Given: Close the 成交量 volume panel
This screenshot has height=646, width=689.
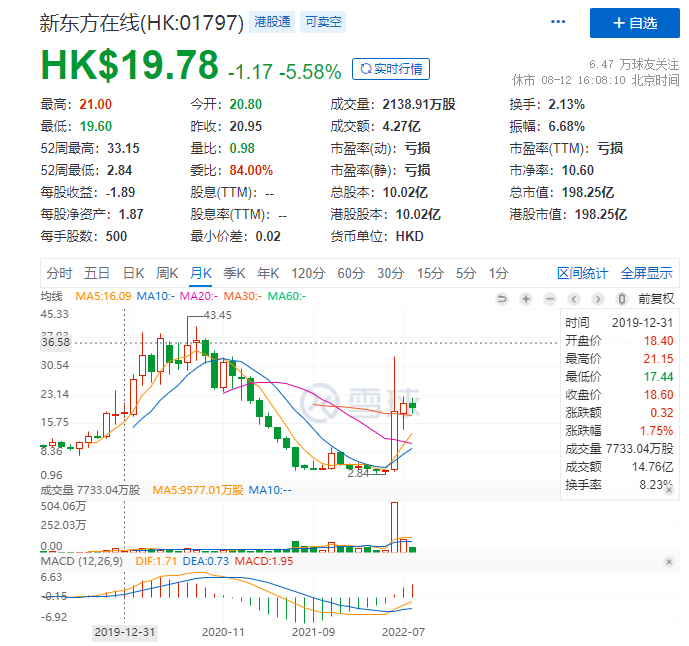Looking at the screenshot, I should [x=668, y=490].
